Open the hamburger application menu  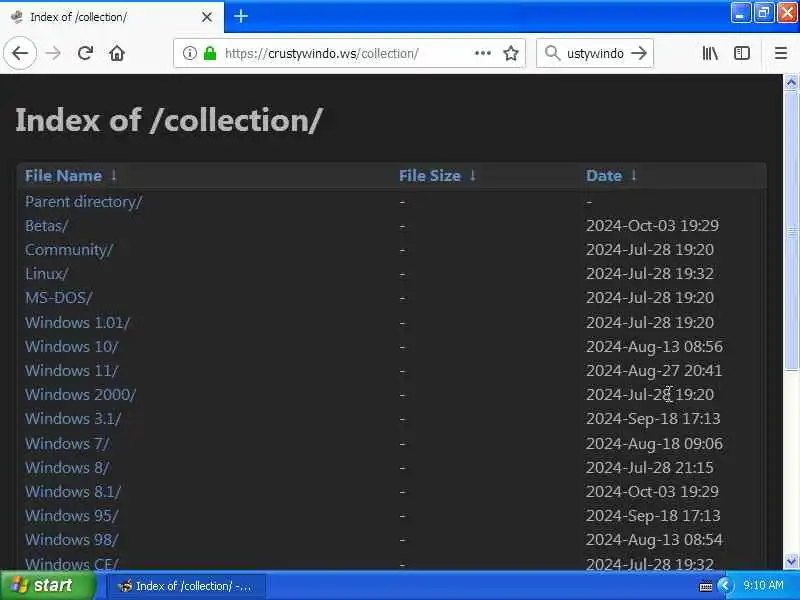781,53
